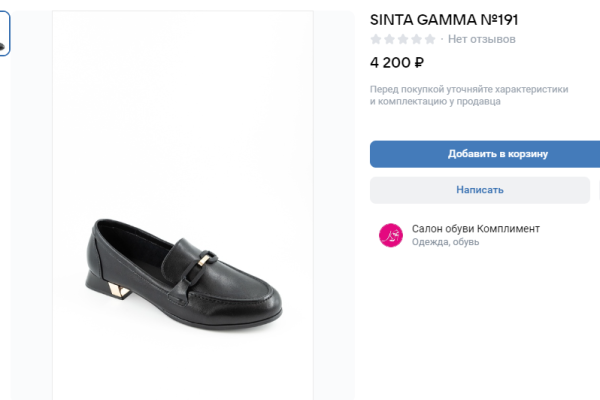The image size is (600, 400).
Task: Click the 'Нет отзывов' reviews text
Action: tap(482, 39)
